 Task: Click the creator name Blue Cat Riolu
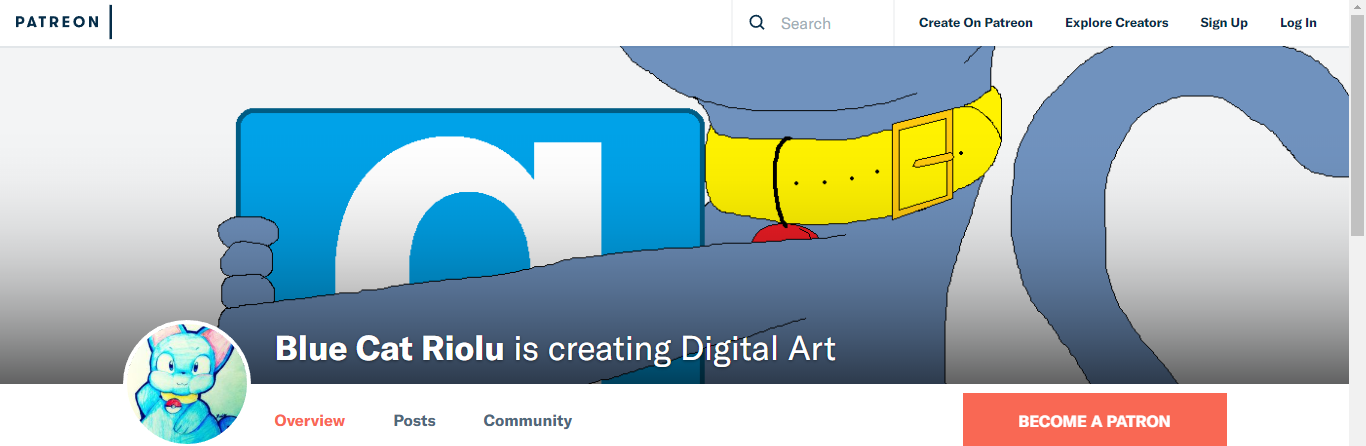tap(389, 349)
